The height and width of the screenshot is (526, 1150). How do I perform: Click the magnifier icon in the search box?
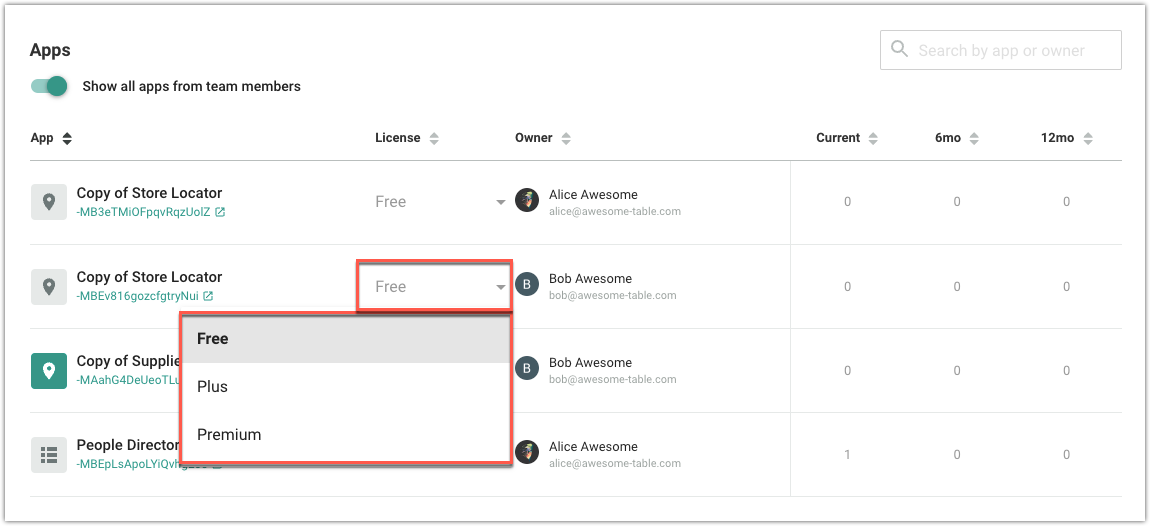[x=900, y=49]
